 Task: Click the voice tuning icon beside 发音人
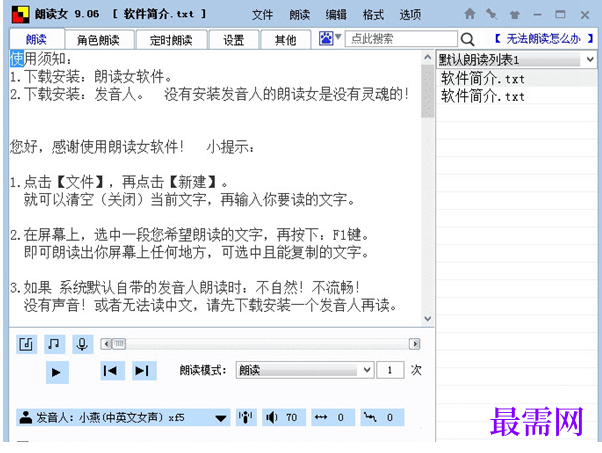pos(246,417)
